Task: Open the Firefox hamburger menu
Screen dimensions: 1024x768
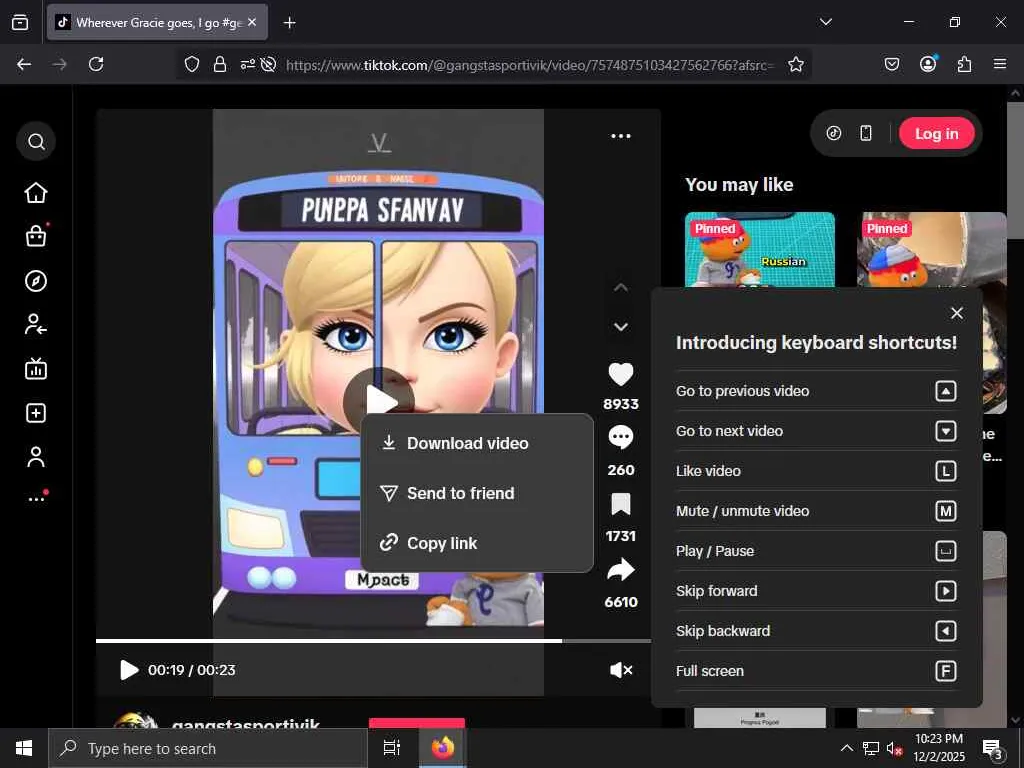Action: point(1000,64)
